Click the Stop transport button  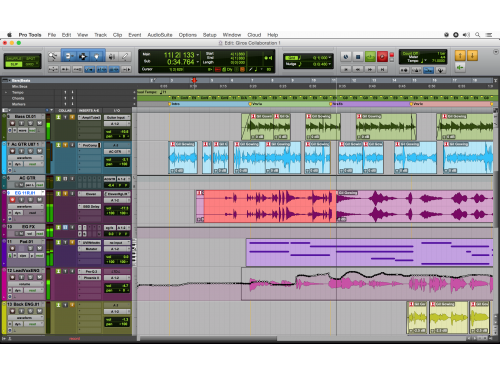358,57
